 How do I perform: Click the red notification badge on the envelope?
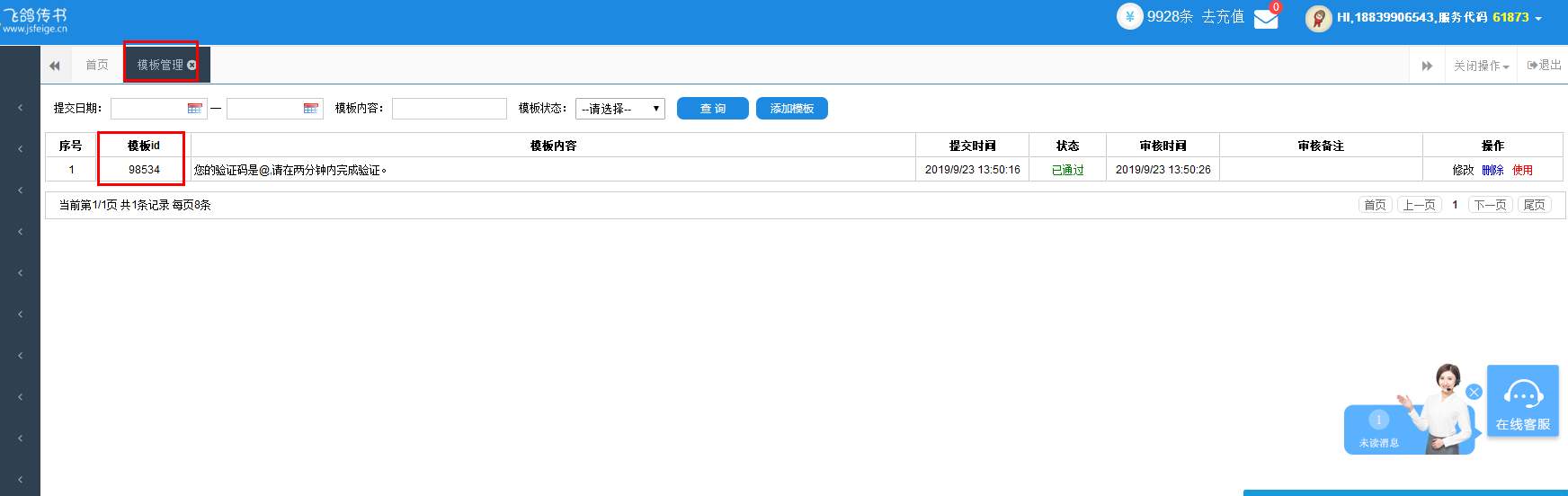1276,7
